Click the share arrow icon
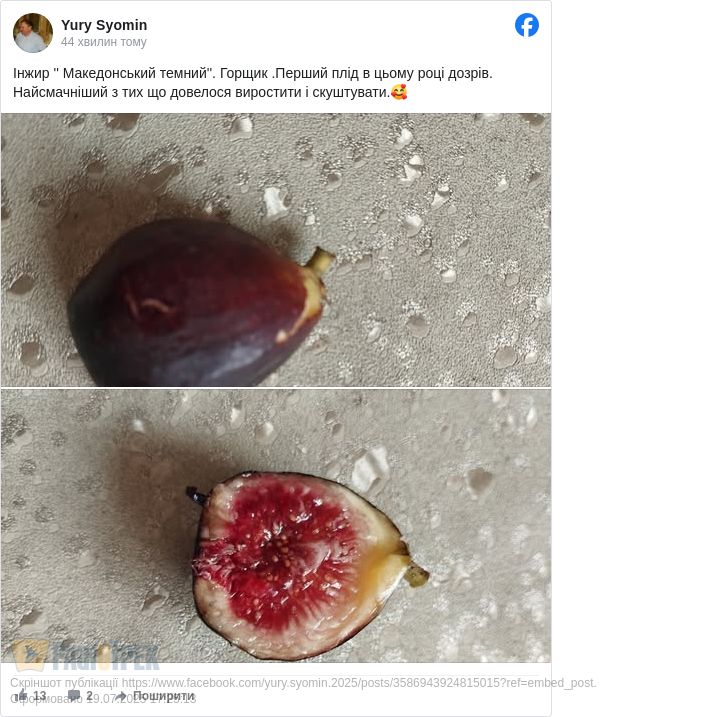Screen dimensions: 720x717 tap(121, 696)
